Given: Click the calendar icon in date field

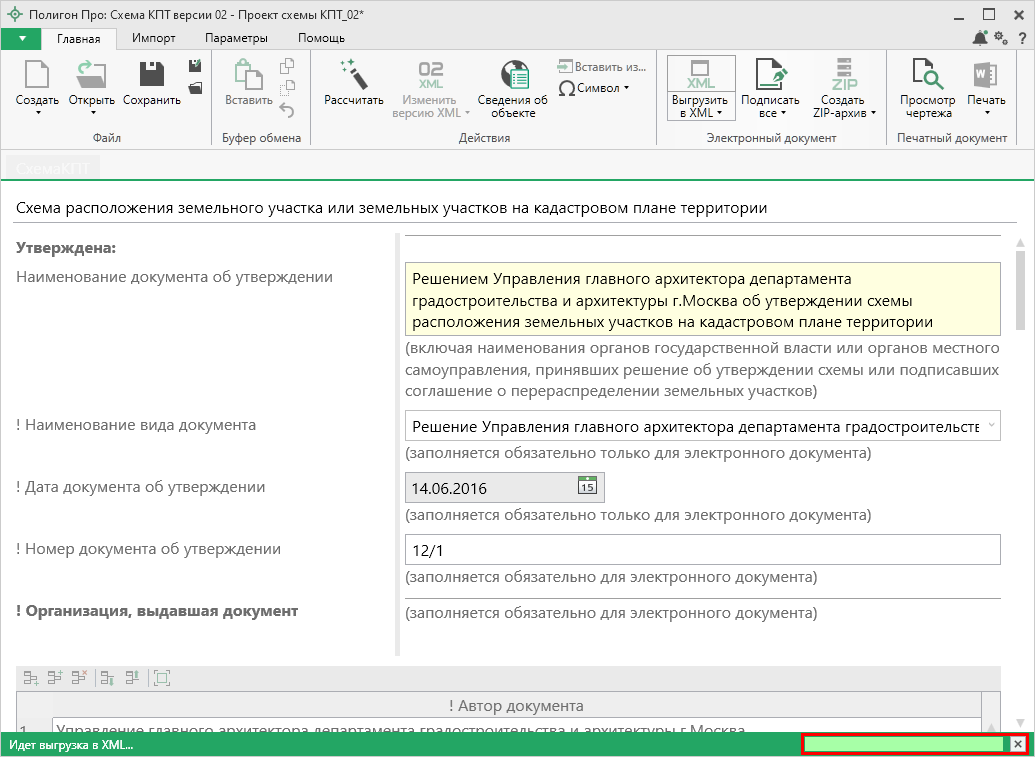Looking at the screenshot, I should coord(587,487).
